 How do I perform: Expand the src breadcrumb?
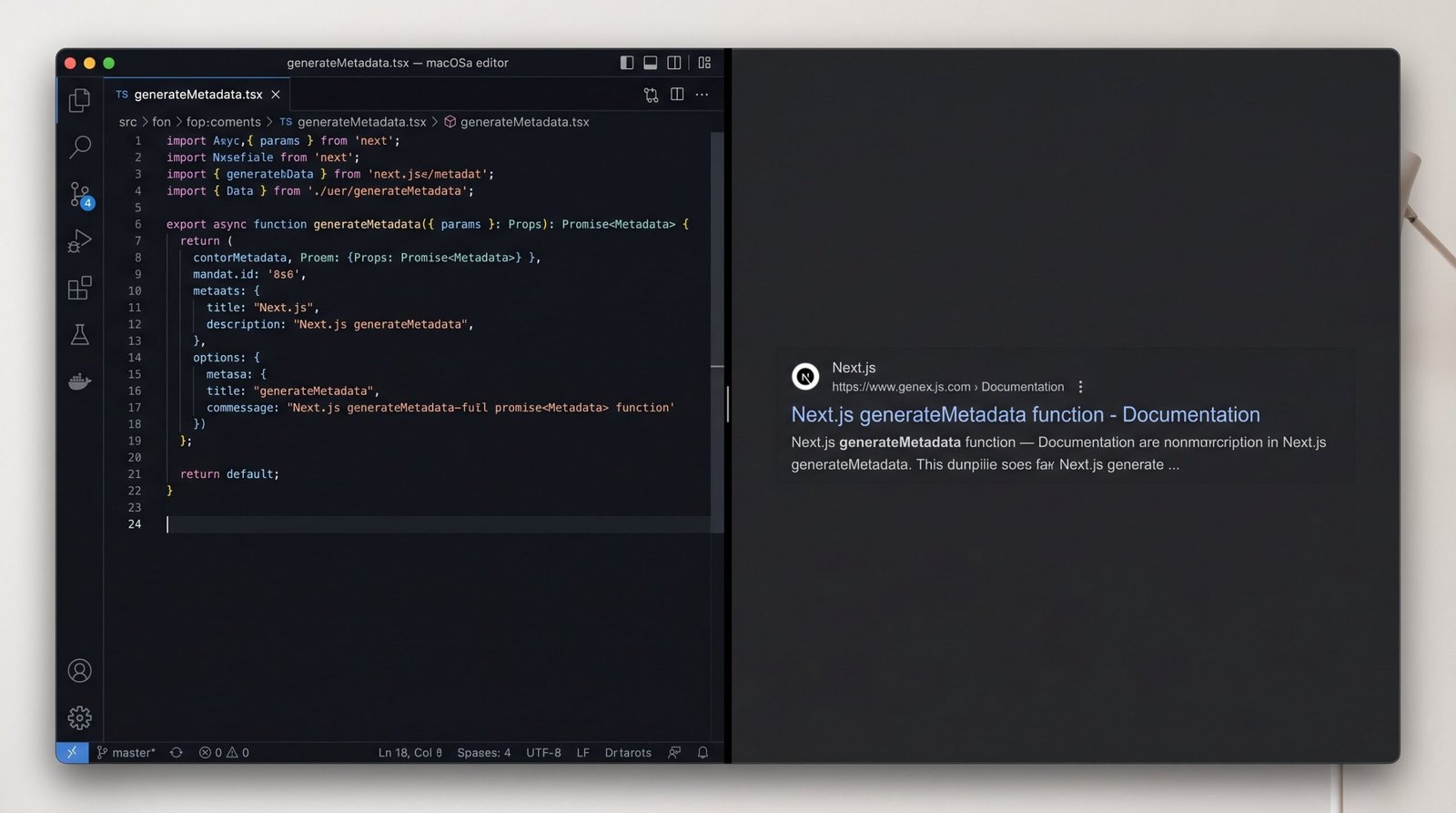(x=128, y=122)
